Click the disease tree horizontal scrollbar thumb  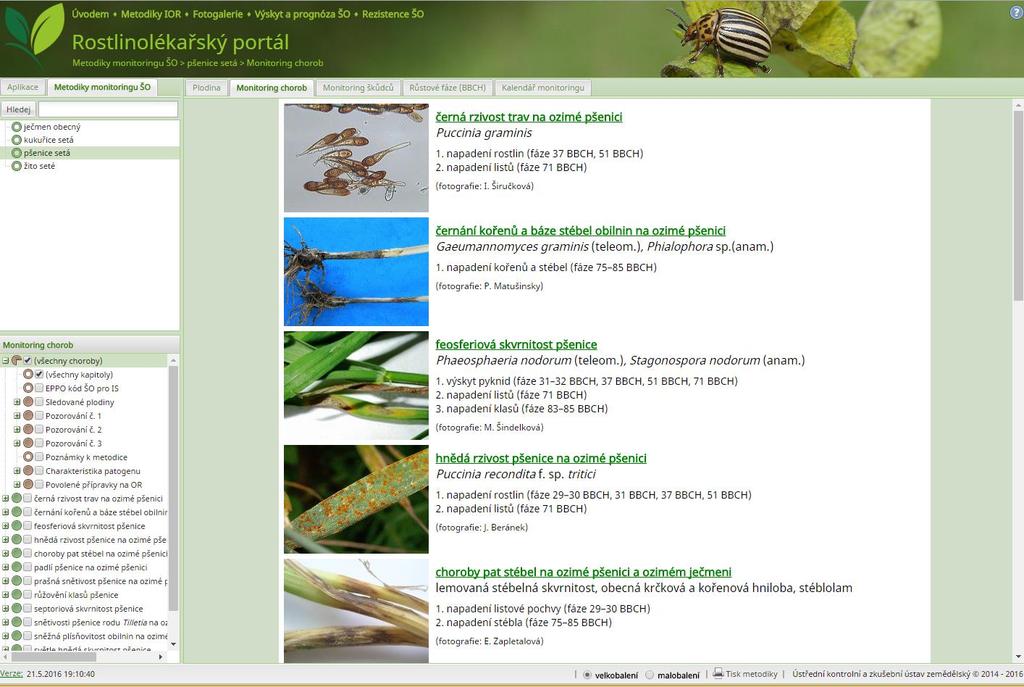[54, 656]
